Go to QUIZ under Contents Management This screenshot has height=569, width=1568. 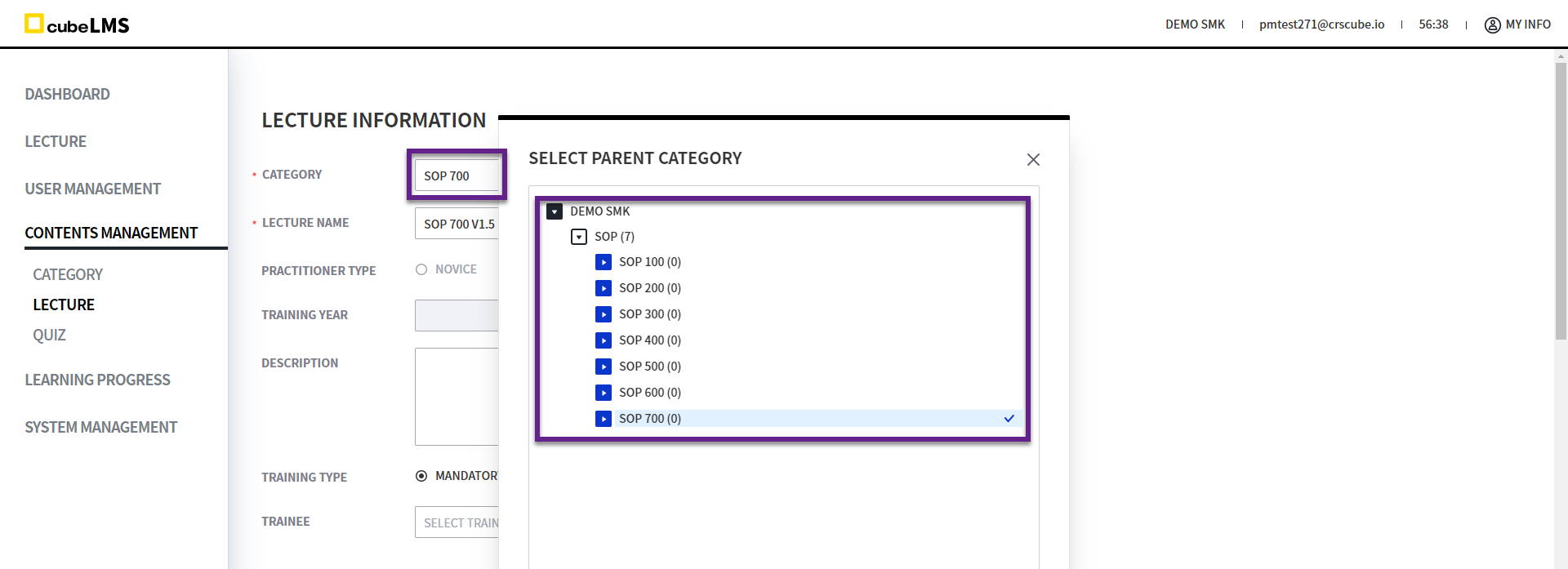(49, 336)
